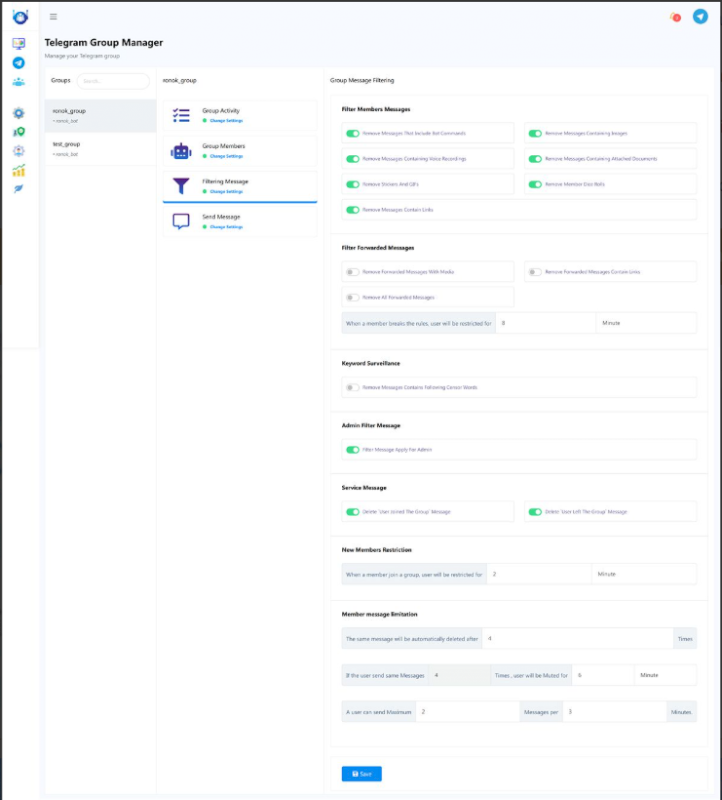722x800 pixels.
Task: Open the dashboard monitor icon in sidebar
Action: [19, 43]
